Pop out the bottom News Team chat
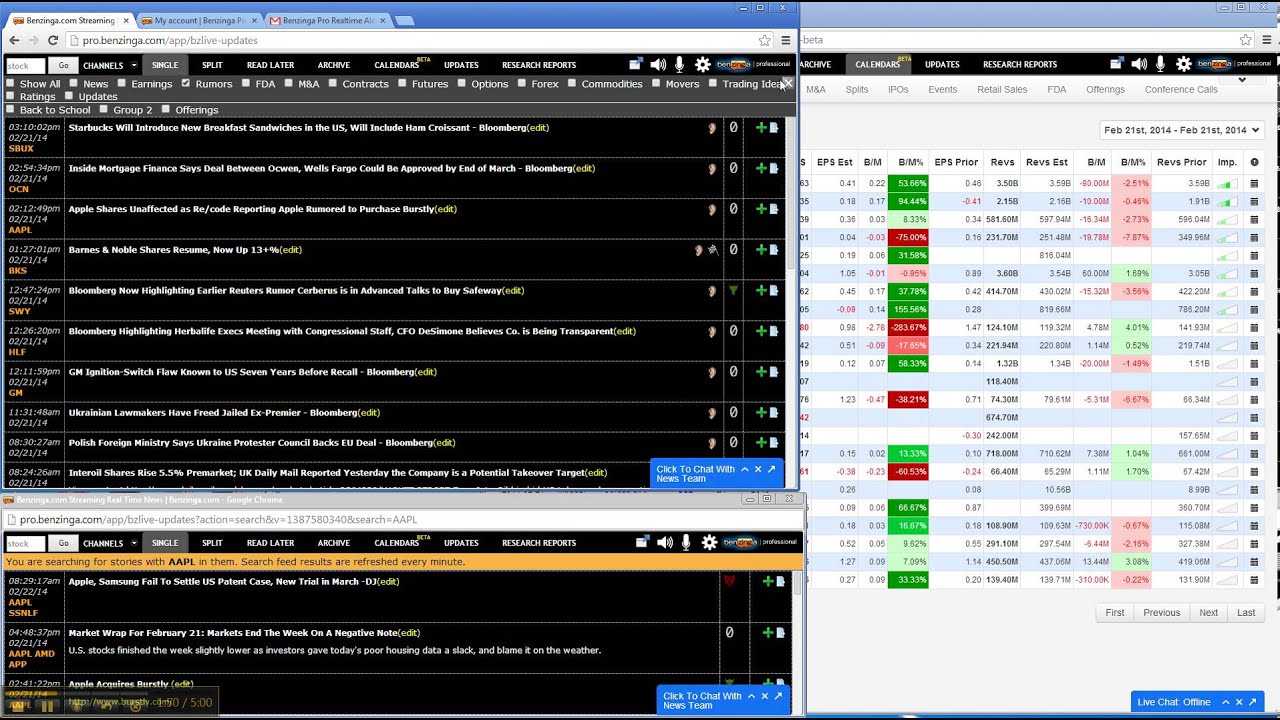1280x720 pixels. point(779,696)
